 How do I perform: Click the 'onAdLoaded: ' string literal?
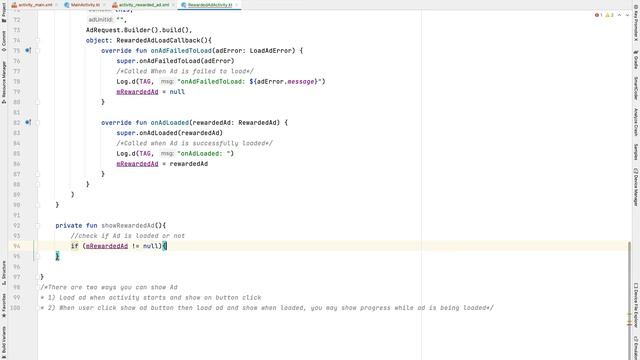(x=205, y=153)
